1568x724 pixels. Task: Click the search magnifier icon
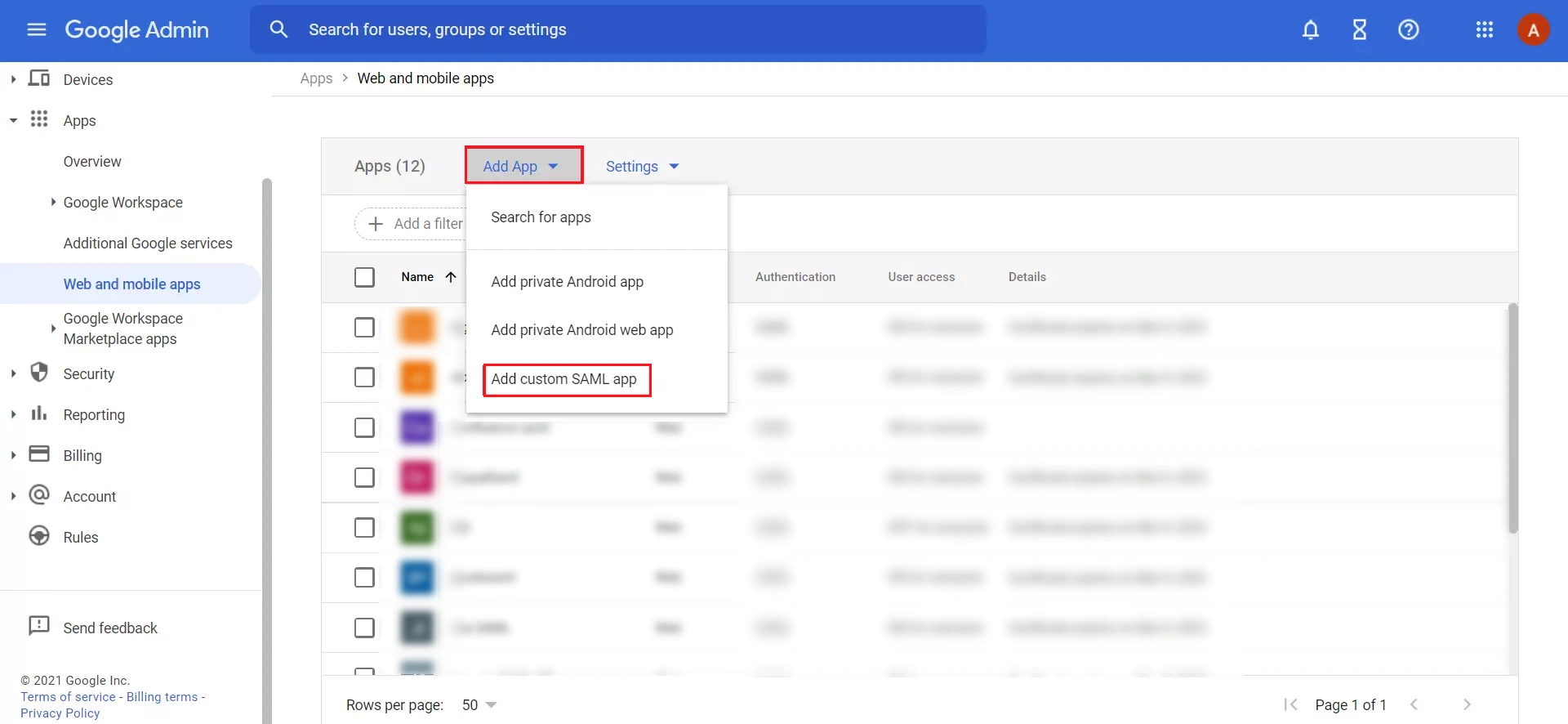point(278,29)
